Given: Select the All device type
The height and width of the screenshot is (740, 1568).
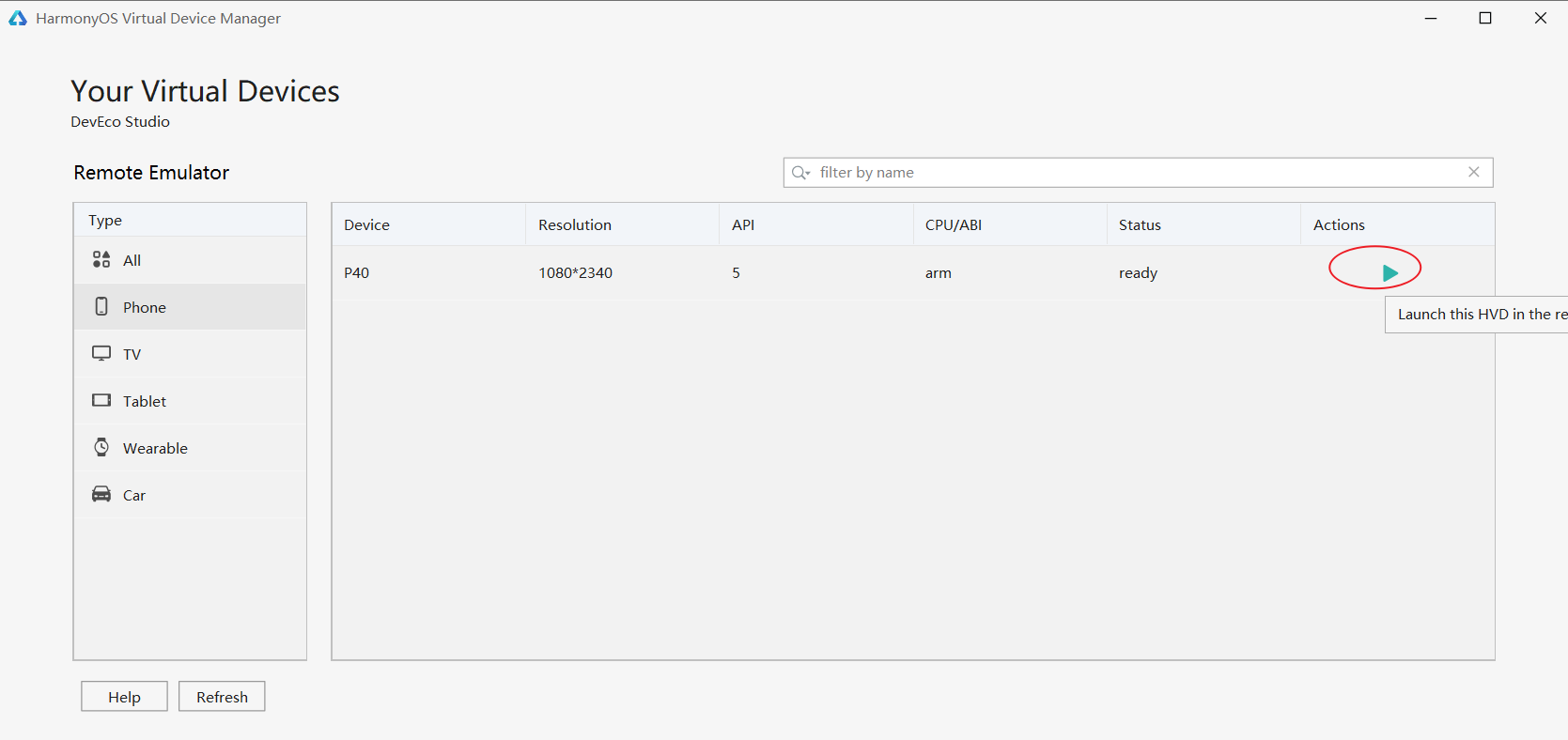Looking at the screenshot, I should 190,260.
